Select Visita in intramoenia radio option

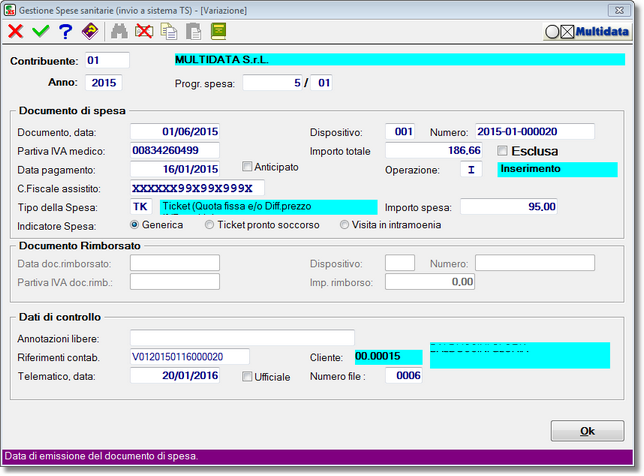(344, 225)
